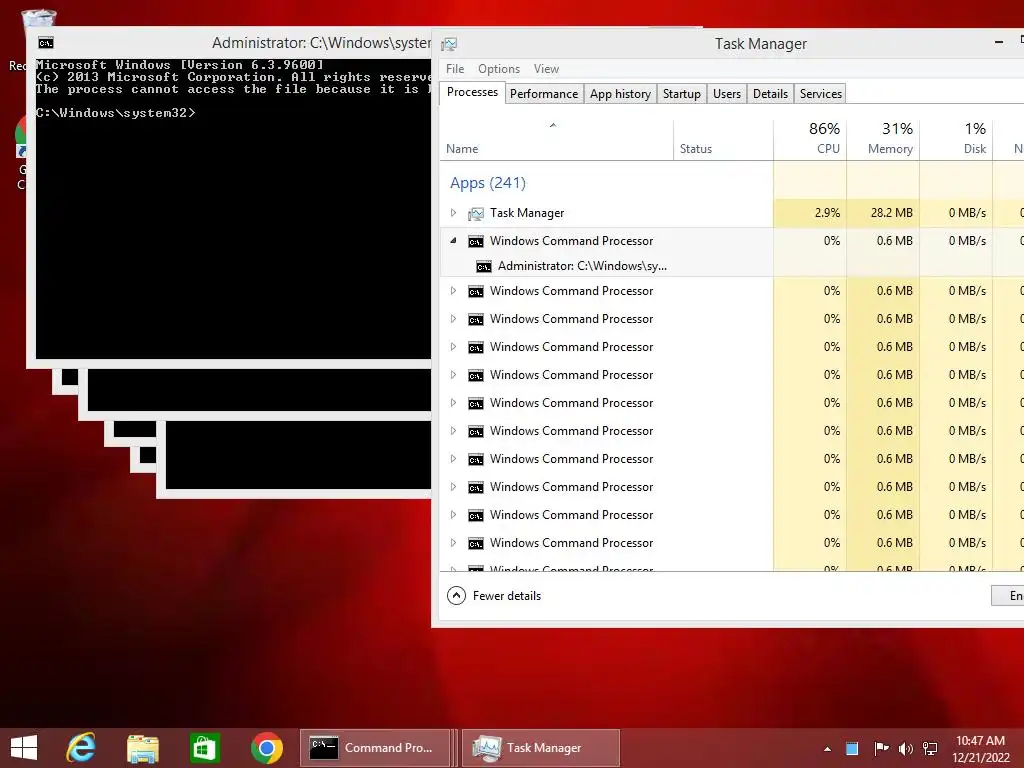Click the Task Manager title bar icon
1024x768 pixels.
pos(449,44)
